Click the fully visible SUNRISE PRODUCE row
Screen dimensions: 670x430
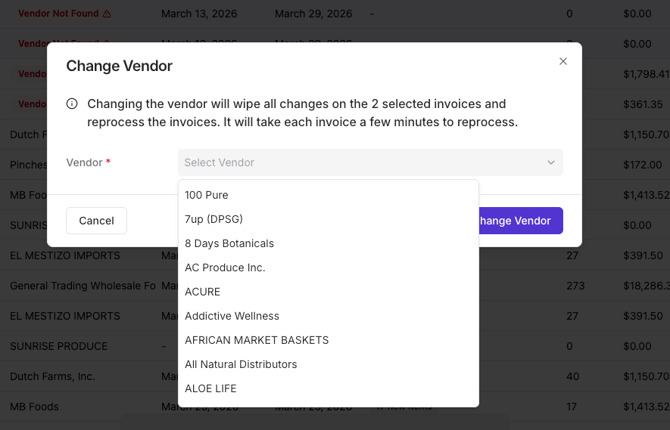59,346
